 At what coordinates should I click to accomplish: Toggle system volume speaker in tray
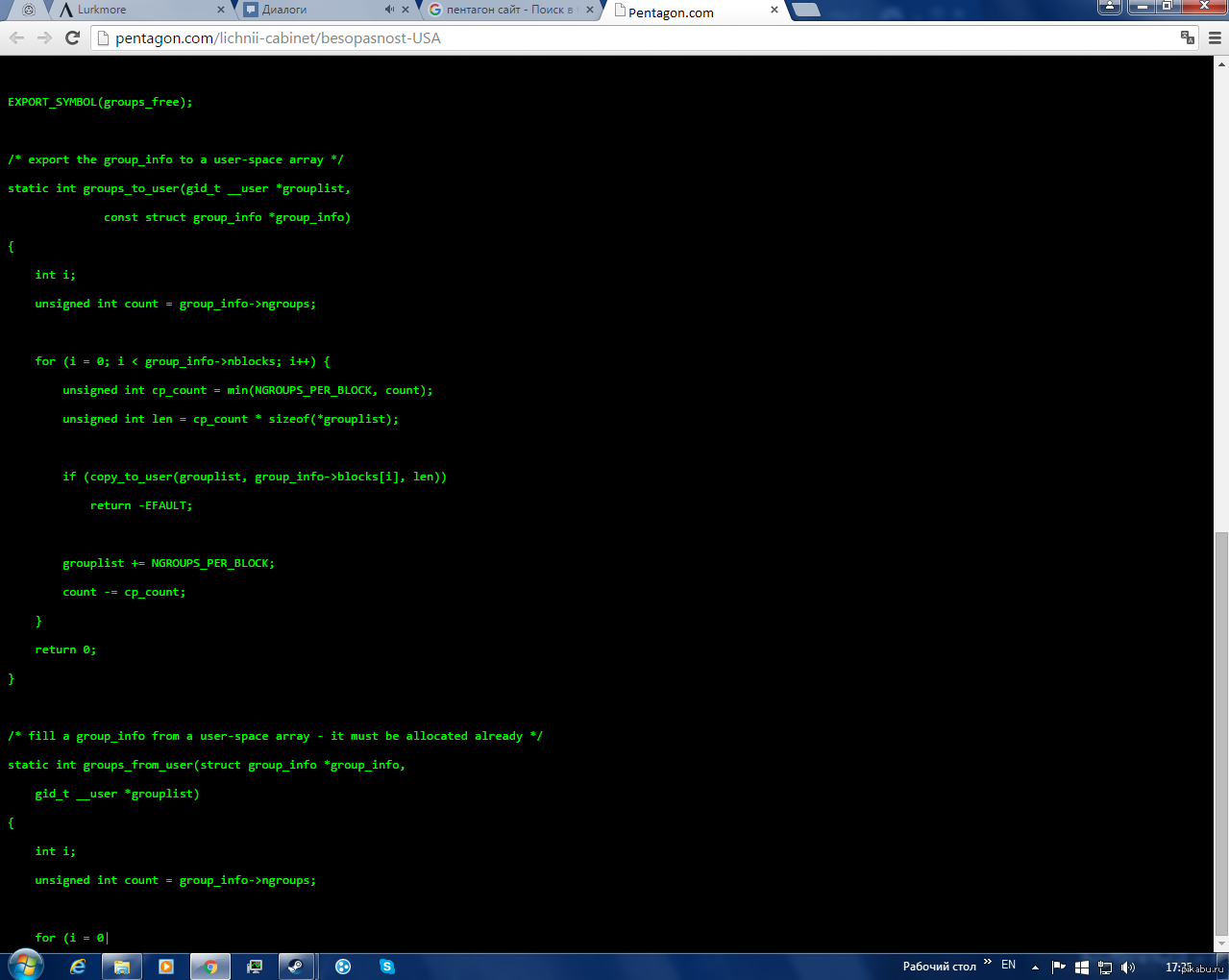[1127, 968]
